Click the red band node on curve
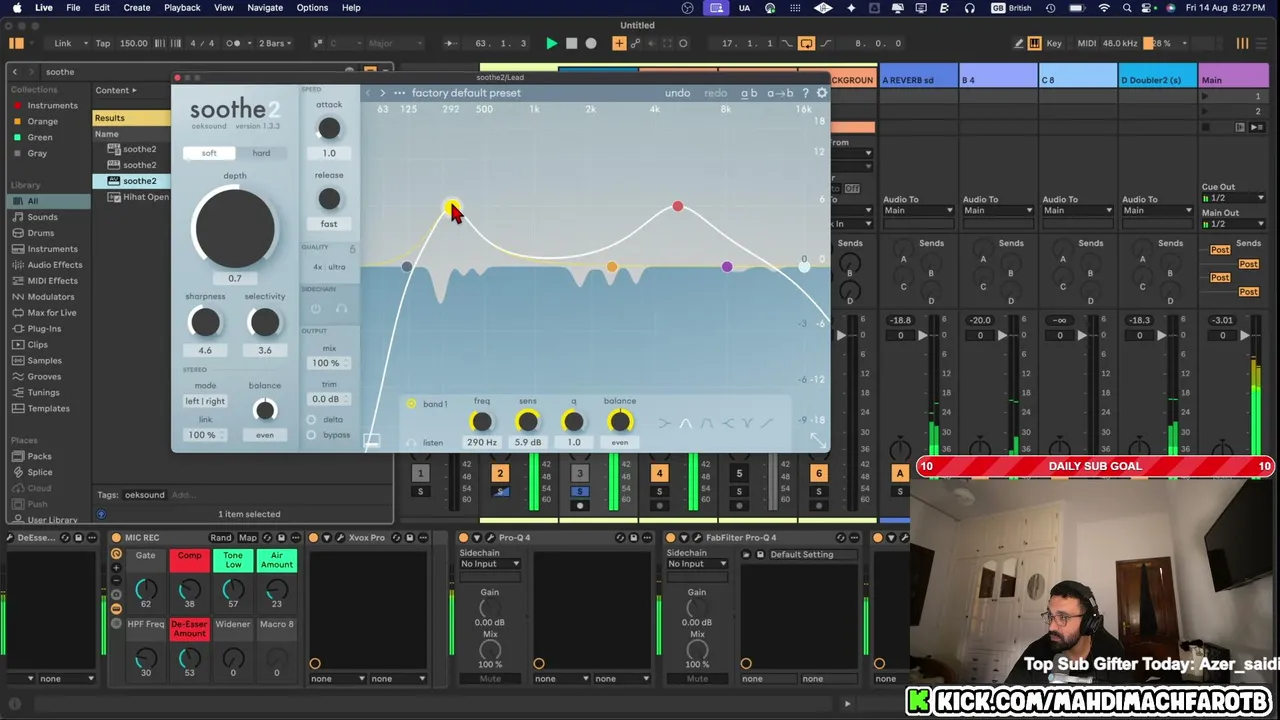Image resolution: width=1280 pixels, height=720 pixels. click(x=678, y=206)
